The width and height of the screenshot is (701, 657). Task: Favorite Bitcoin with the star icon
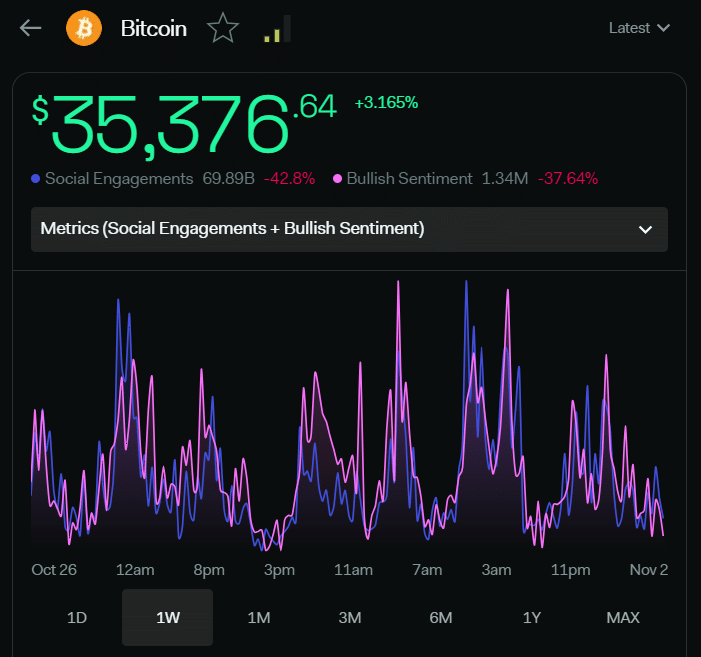(223, 28)
